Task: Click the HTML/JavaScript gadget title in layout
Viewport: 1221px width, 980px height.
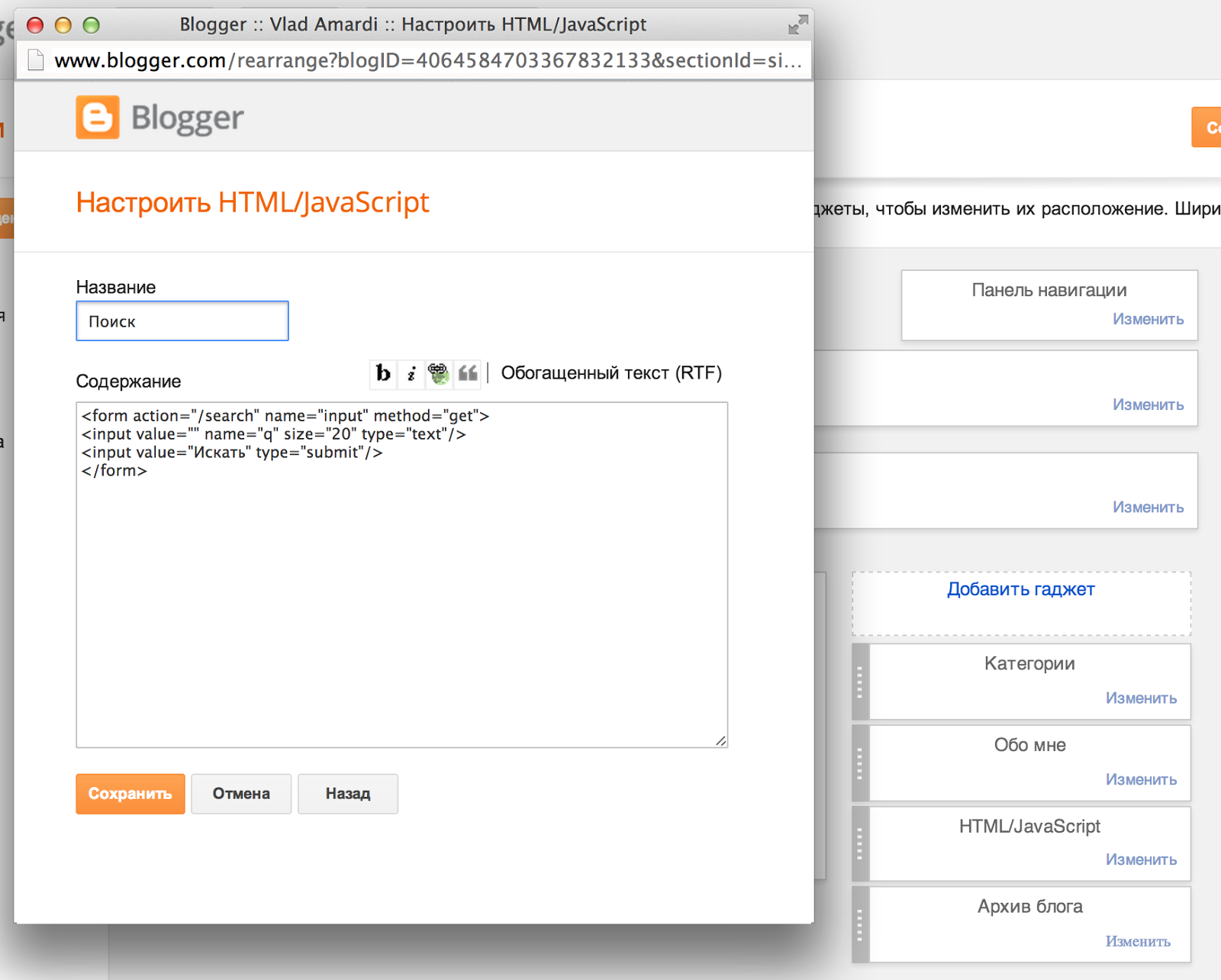Action: coord(1029,826)
